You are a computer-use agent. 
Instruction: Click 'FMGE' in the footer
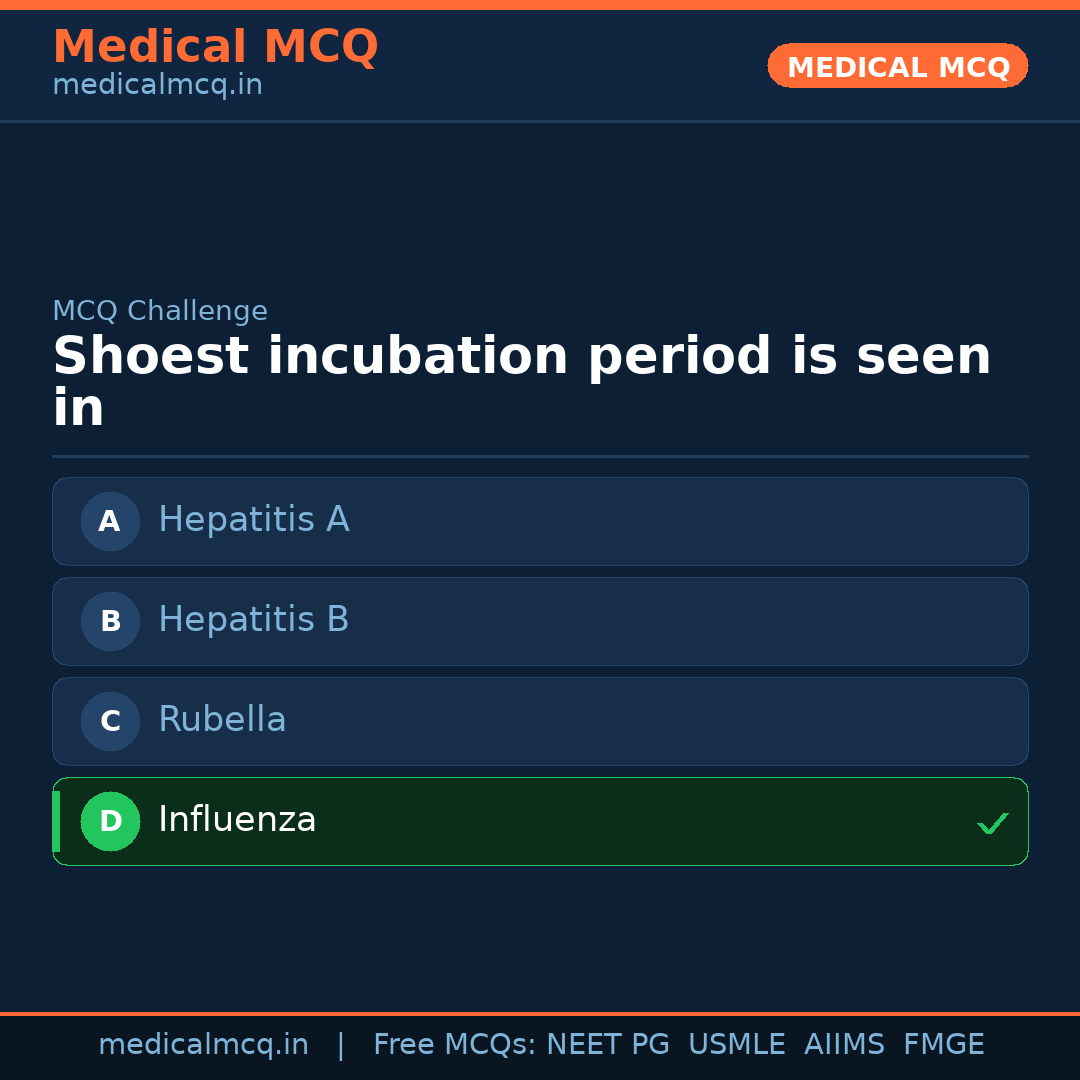click(943, 1045)
